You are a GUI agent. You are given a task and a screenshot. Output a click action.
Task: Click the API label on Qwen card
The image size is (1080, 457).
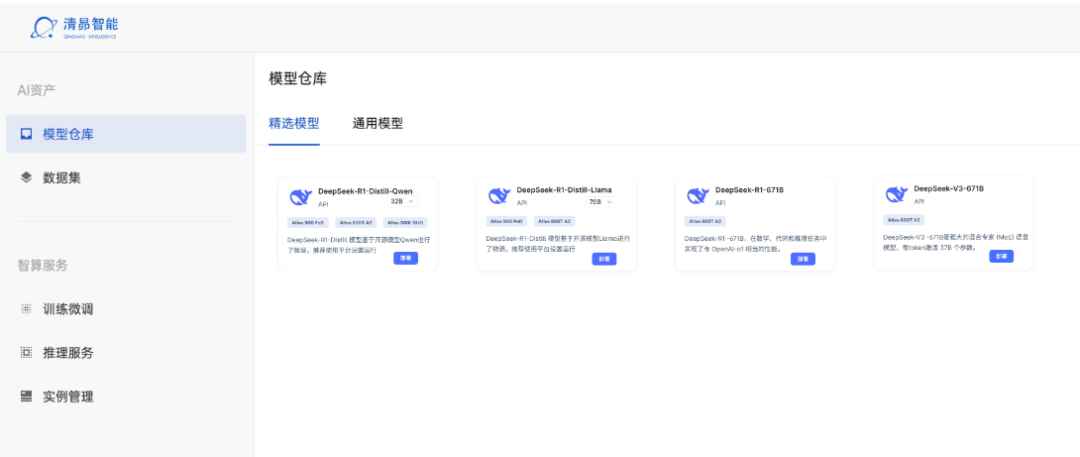click(323, 204)
